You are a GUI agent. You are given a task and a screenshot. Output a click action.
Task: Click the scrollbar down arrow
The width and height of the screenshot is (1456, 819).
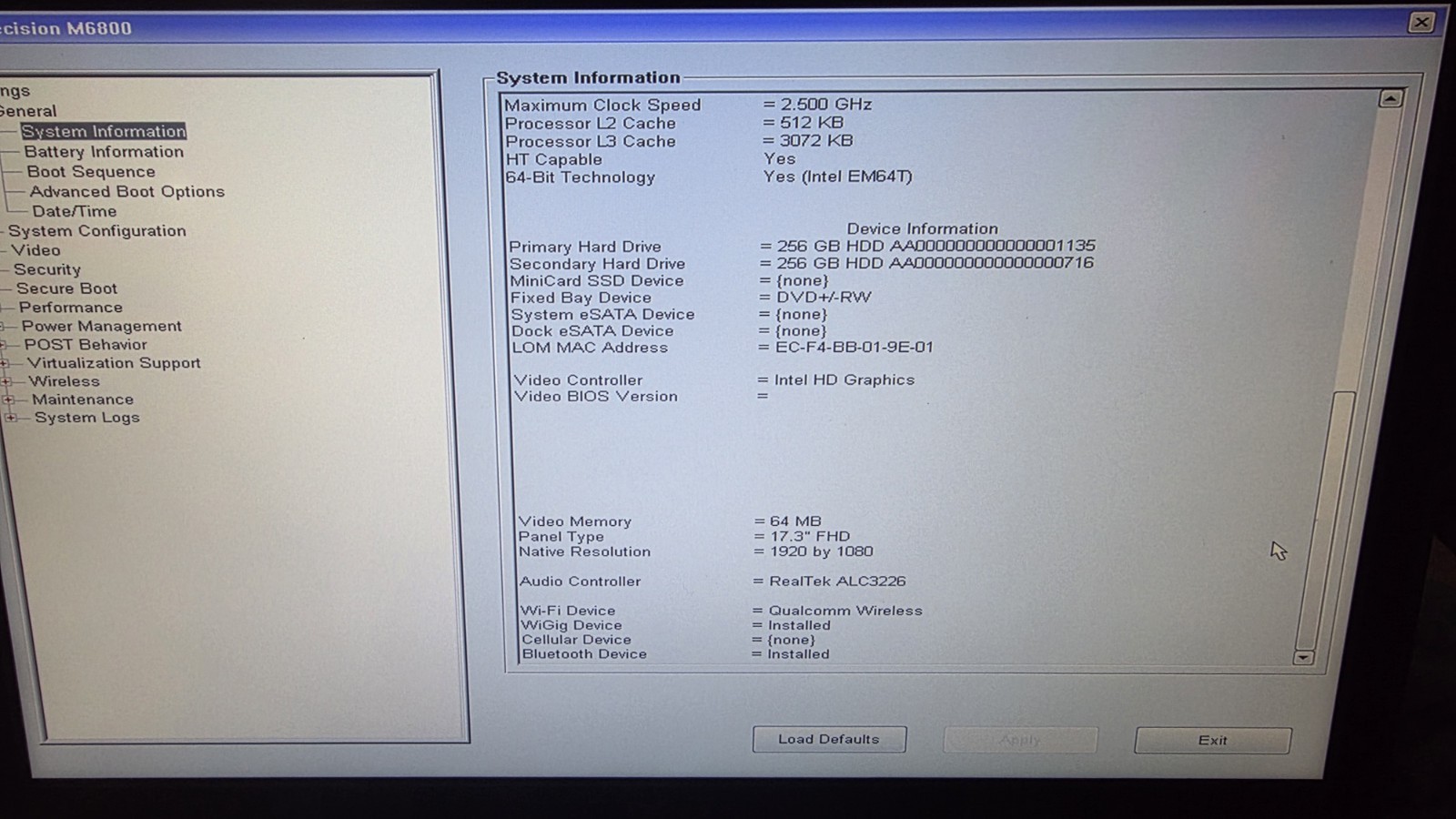pos(1304,657)
